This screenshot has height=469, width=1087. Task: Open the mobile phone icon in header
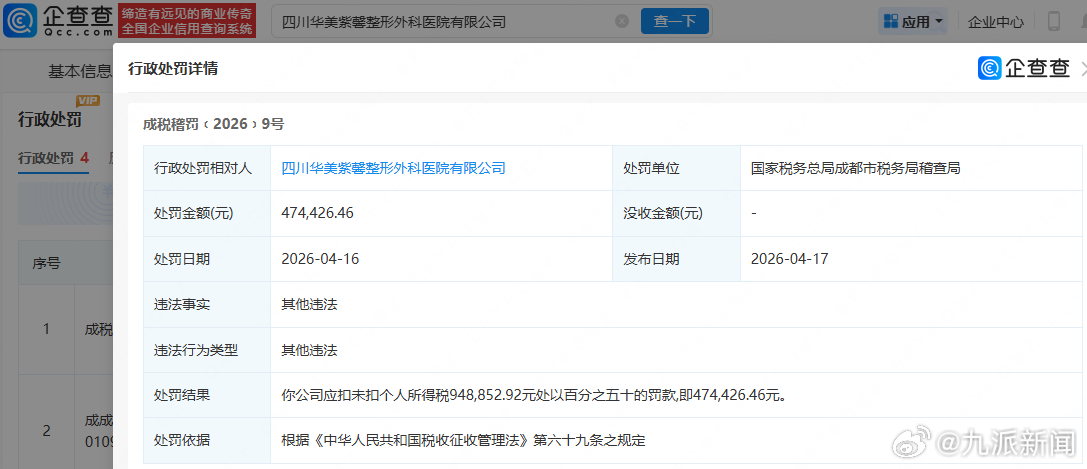coord(1054,21)
